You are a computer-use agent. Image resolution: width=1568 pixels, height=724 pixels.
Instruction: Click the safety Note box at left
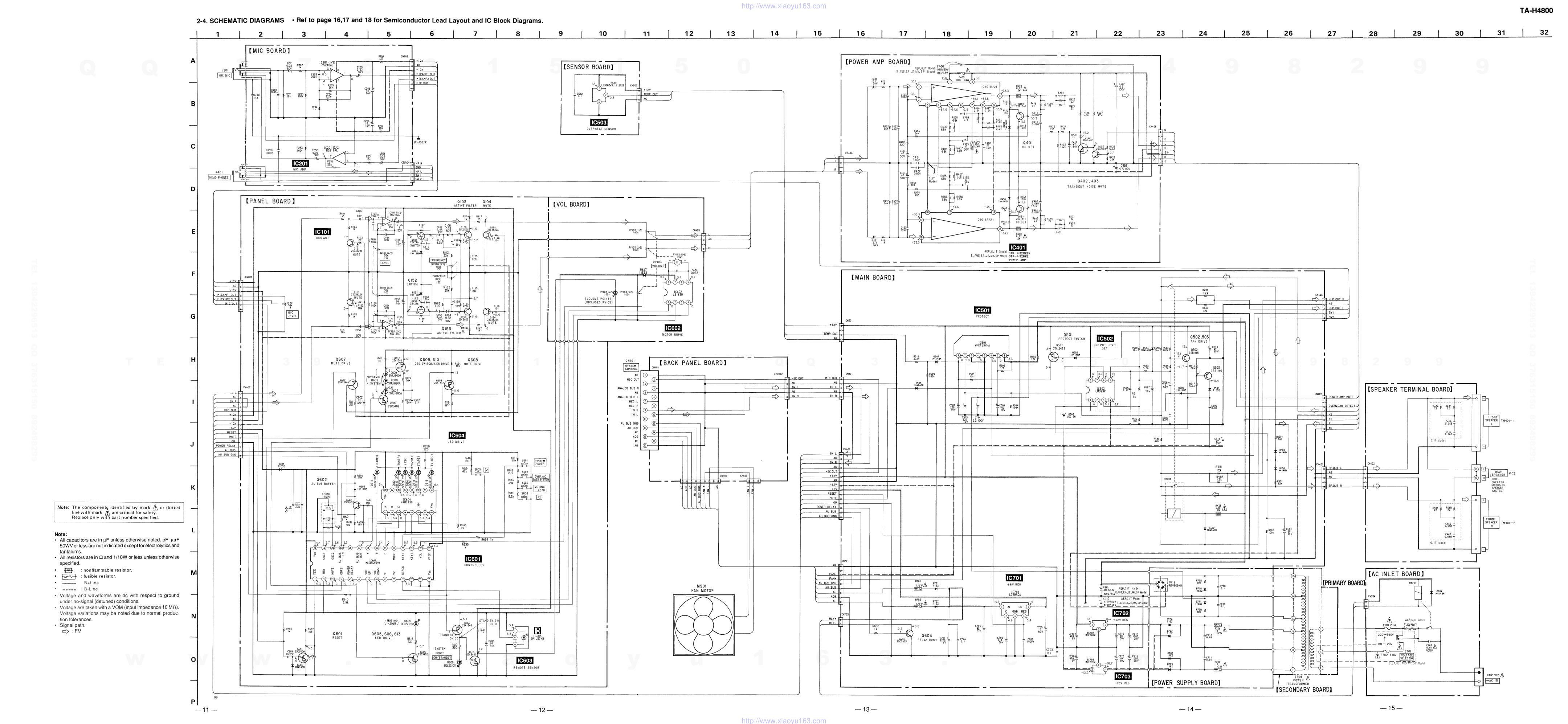pyautogui.click(x=119, y=512)
